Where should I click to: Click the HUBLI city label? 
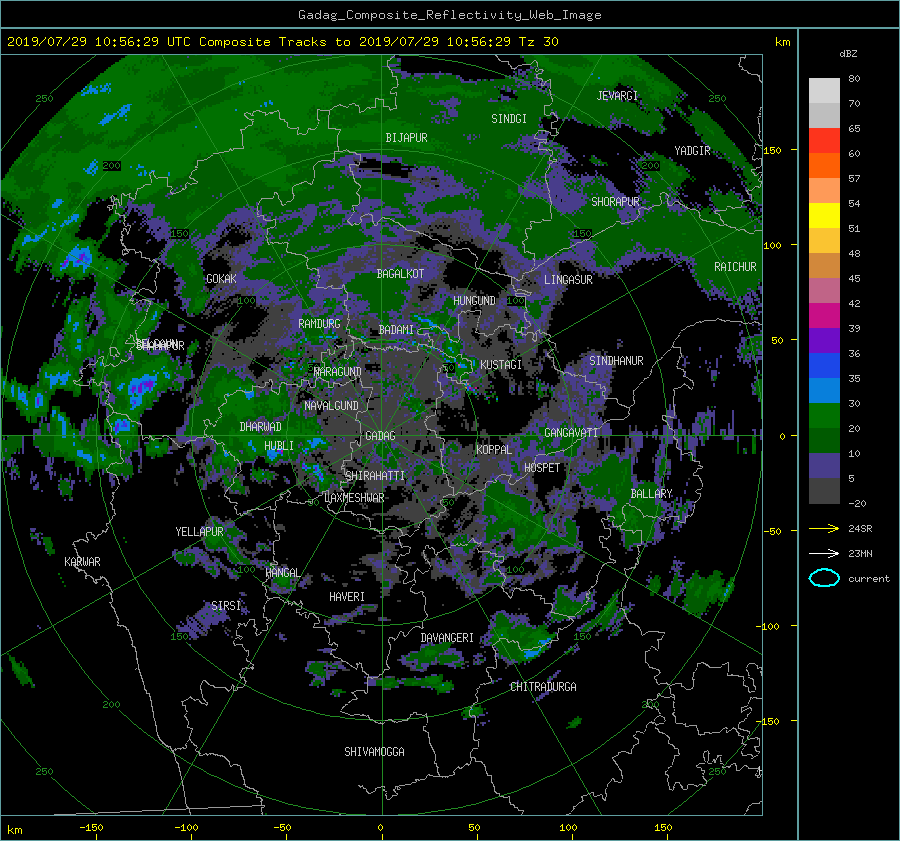pos(279,446)
